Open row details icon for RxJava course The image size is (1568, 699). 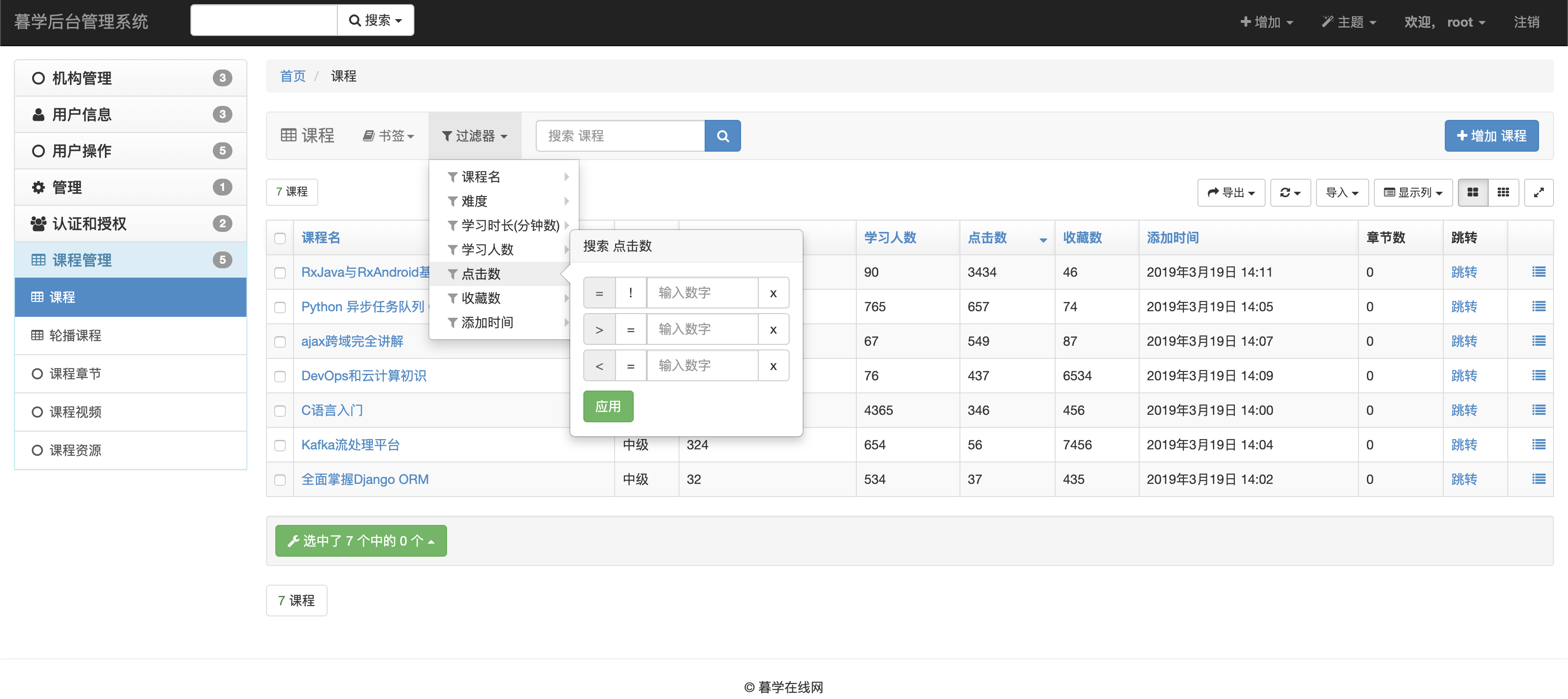tap(1538, 272)
